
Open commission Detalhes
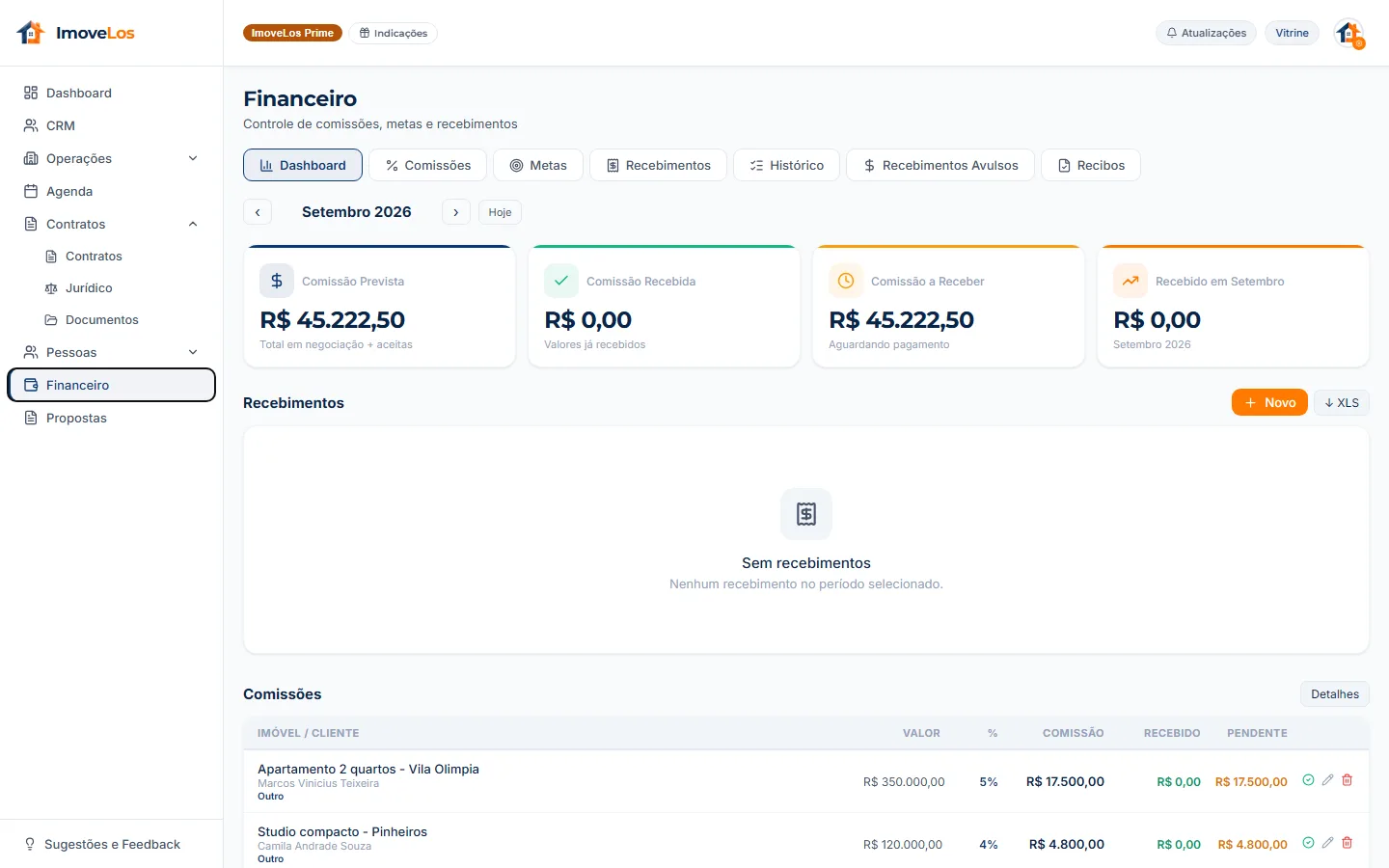pos(1335,693)
